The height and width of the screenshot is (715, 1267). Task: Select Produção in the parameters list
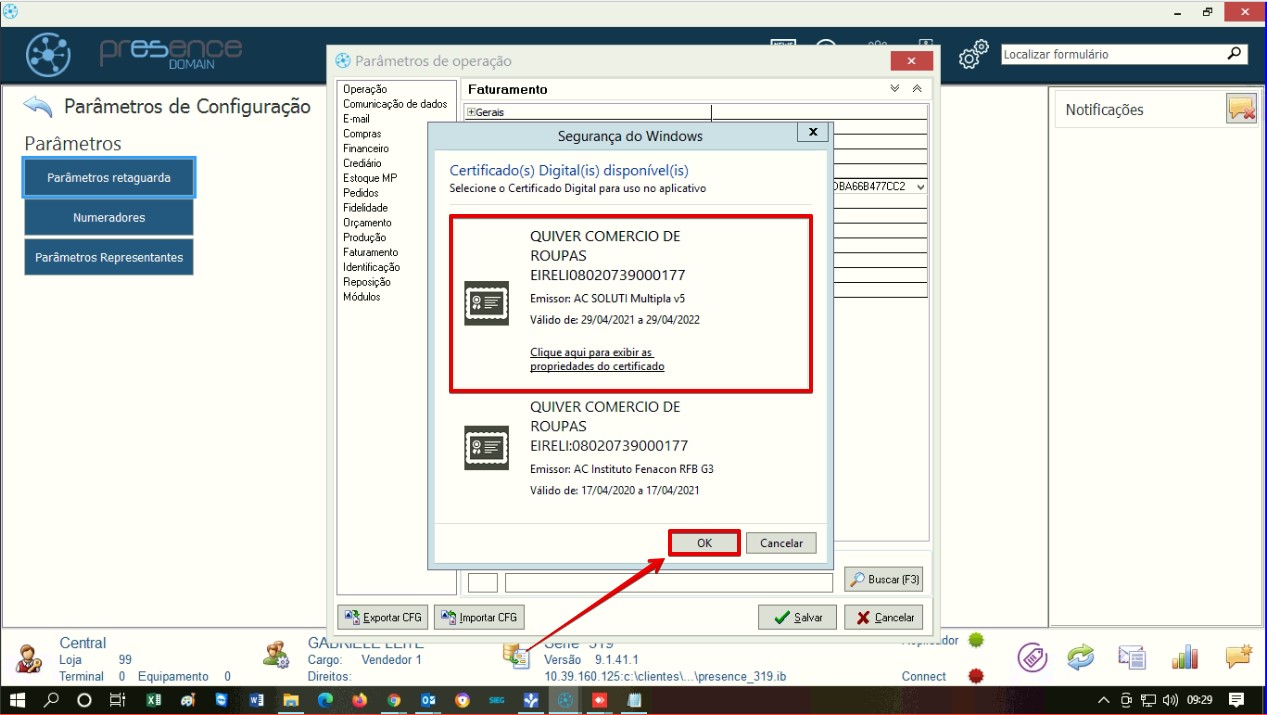(x=364, y=237)
